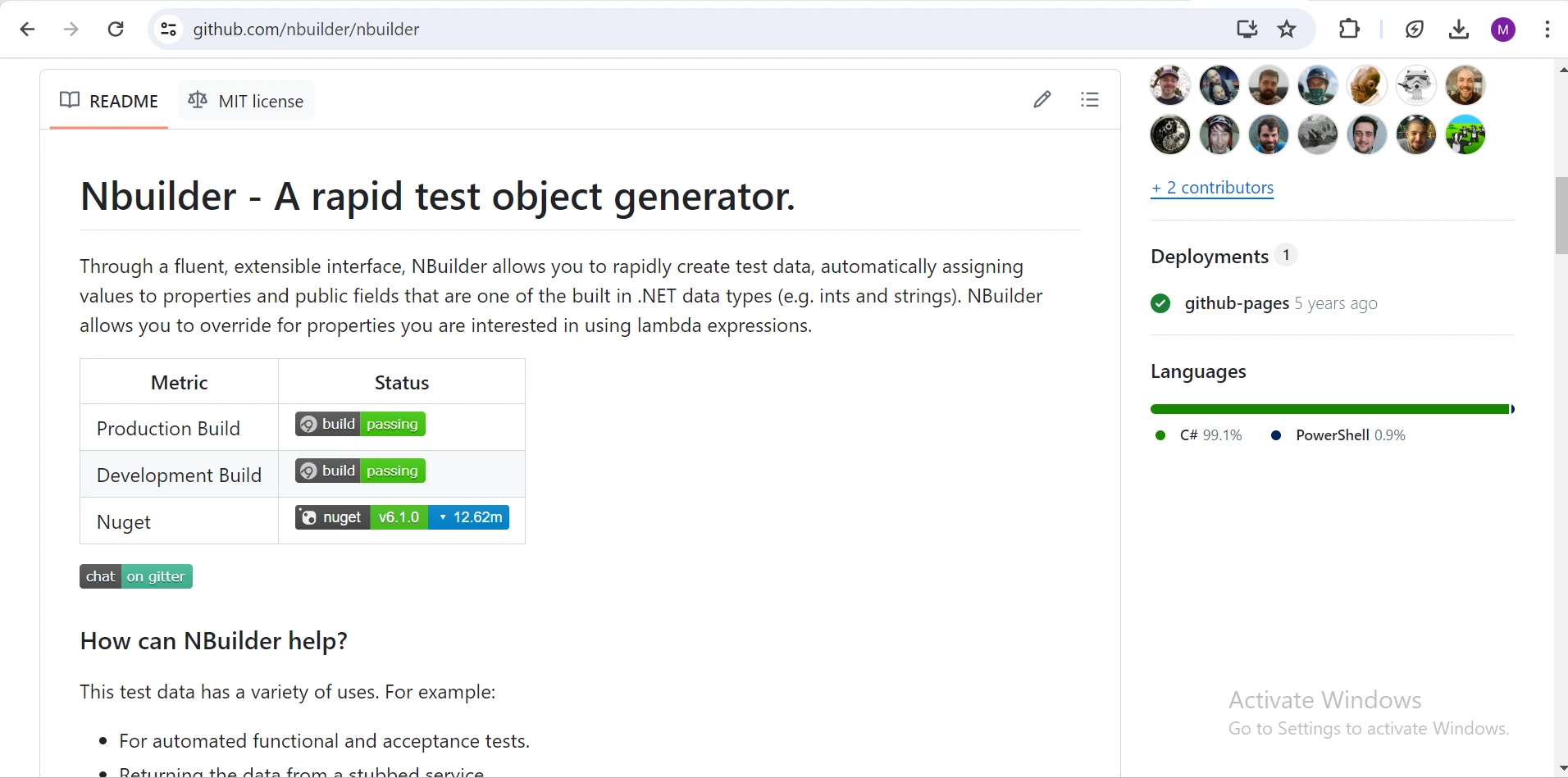Open first contributor avatar in top row
The width and height of the screenshot is (1568, 778).
[1170, 85]
